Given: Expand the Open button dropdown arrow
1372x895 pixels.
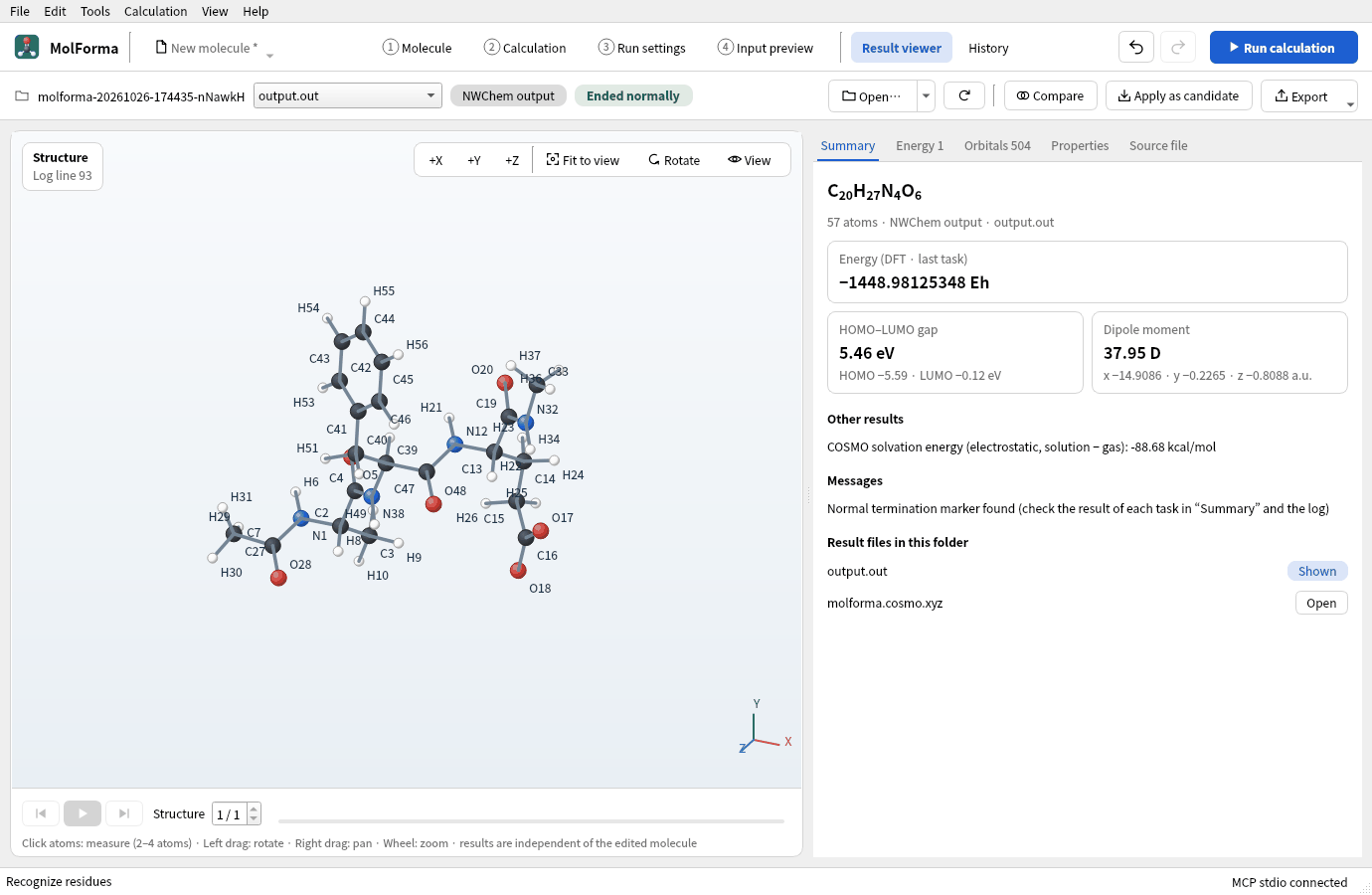Looking at the screenshot, I should [x=926, y=95].
